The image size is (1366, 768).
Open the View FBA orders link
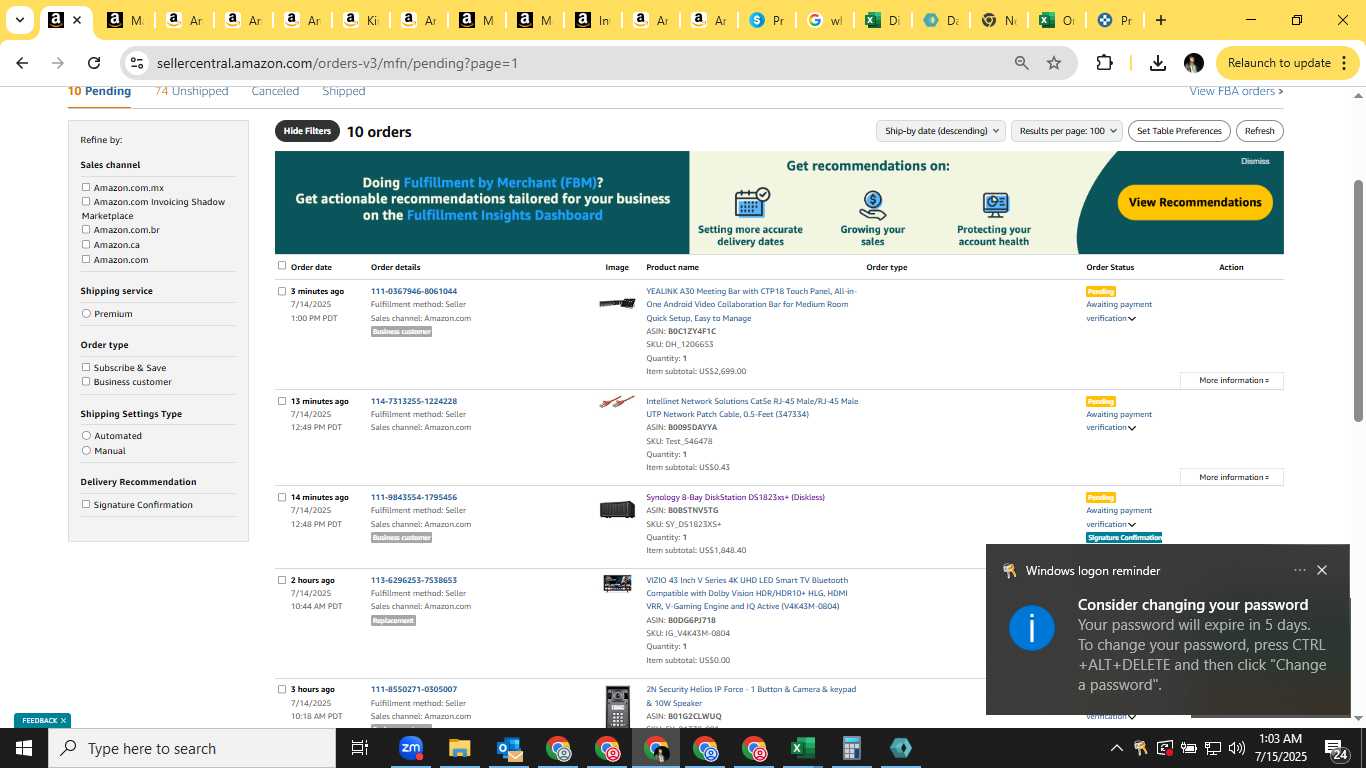(1236, 91)
